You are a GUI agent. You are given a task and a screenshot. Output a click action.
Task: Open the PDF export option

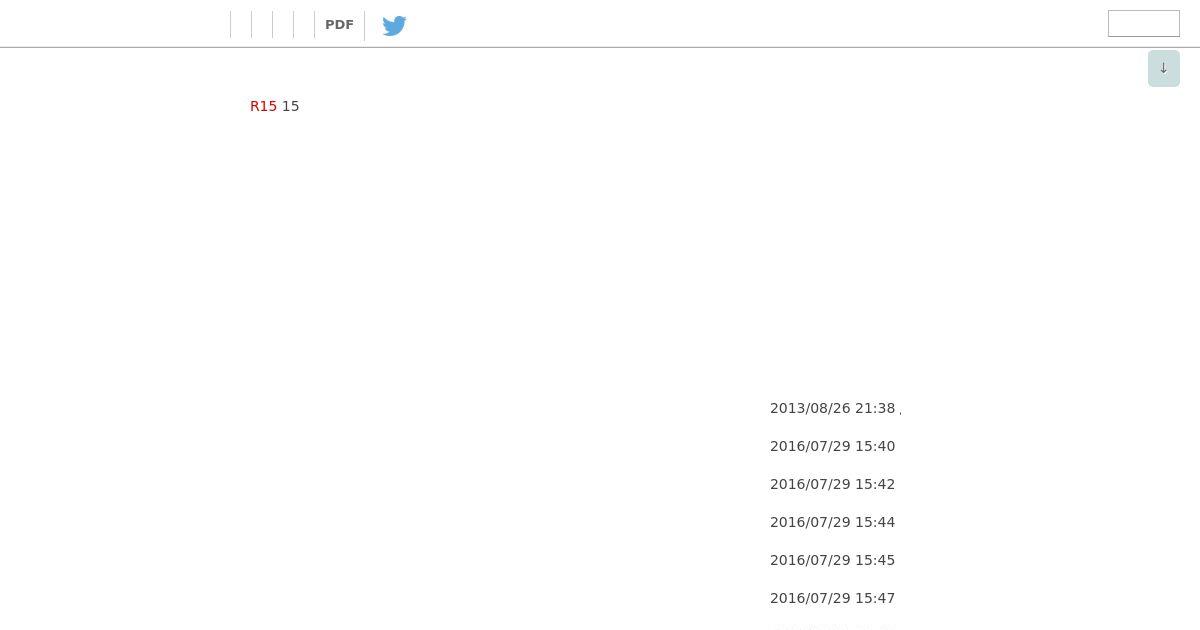click(339, 25)
